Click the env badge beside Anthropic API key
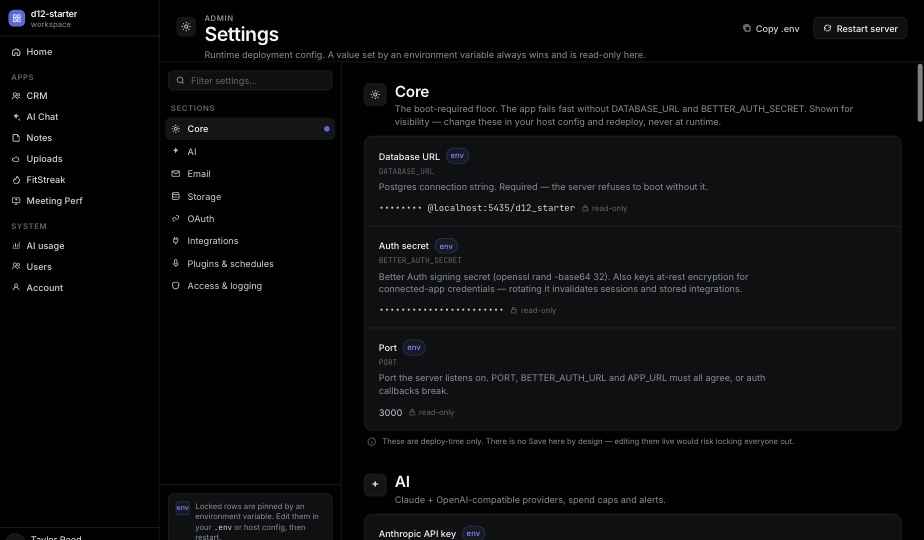This screenshot has height=540, width=924. point(473,534)
